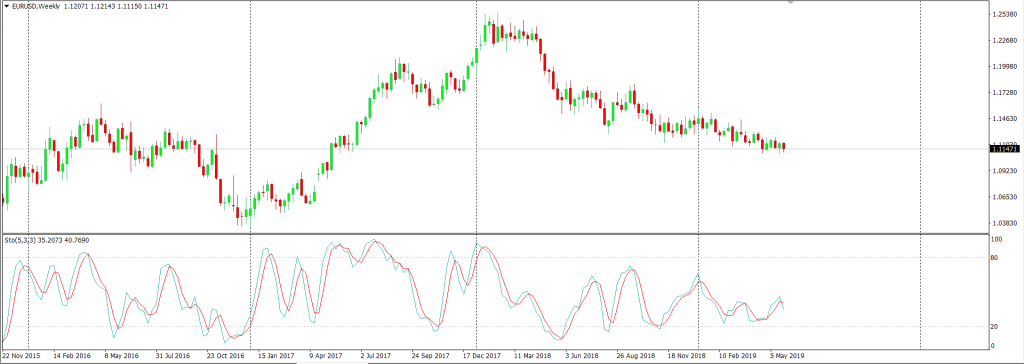Select the latest red candle at chart end
The image size is (1024, 364).
[x=783, y=146]
